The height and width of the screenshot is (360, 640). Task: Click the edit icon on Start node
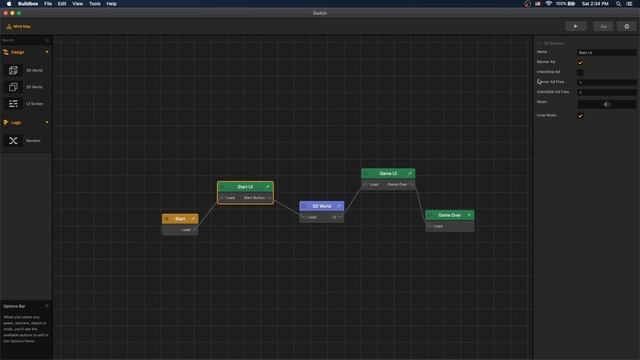(x=193, y=219)
